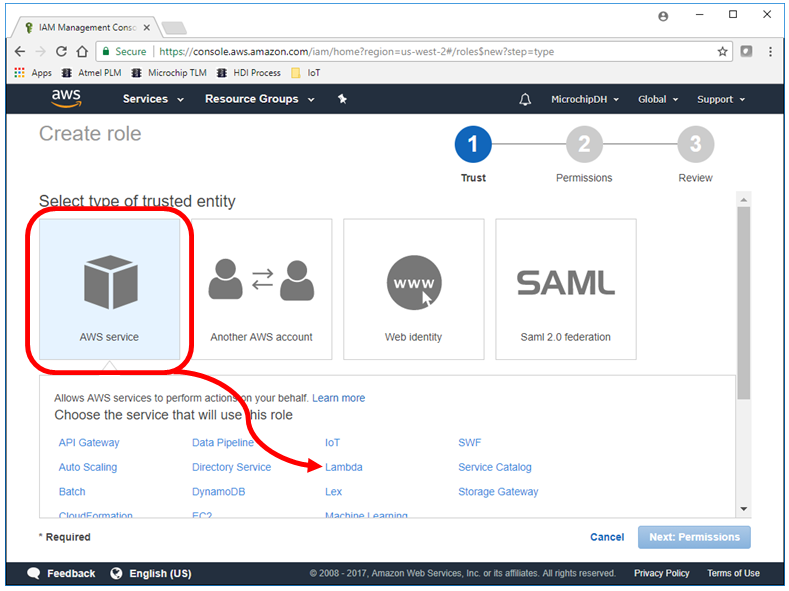Expand the Services dropdown menu

click(x=153, y=99)
